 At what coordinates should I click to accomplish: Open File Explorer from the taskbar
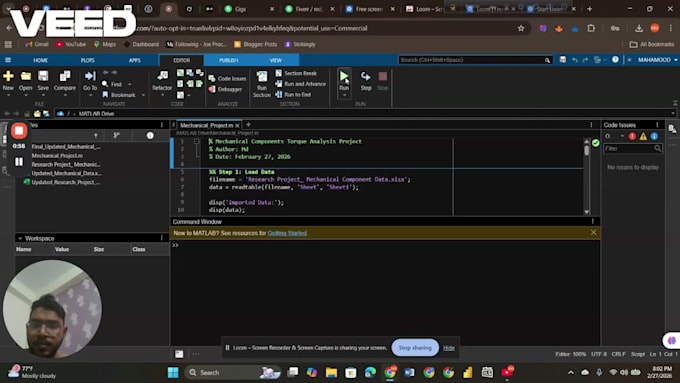click(x=331, y=373)
